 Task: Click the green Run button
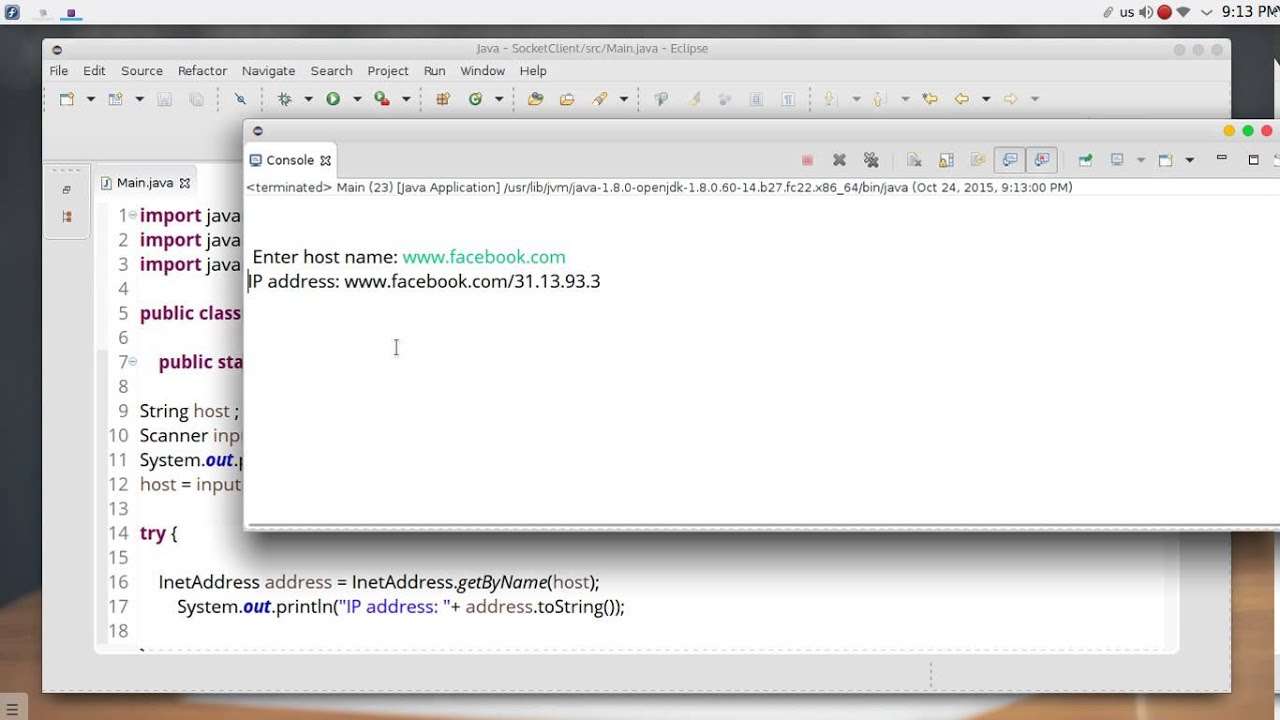[x=333, y=99]
